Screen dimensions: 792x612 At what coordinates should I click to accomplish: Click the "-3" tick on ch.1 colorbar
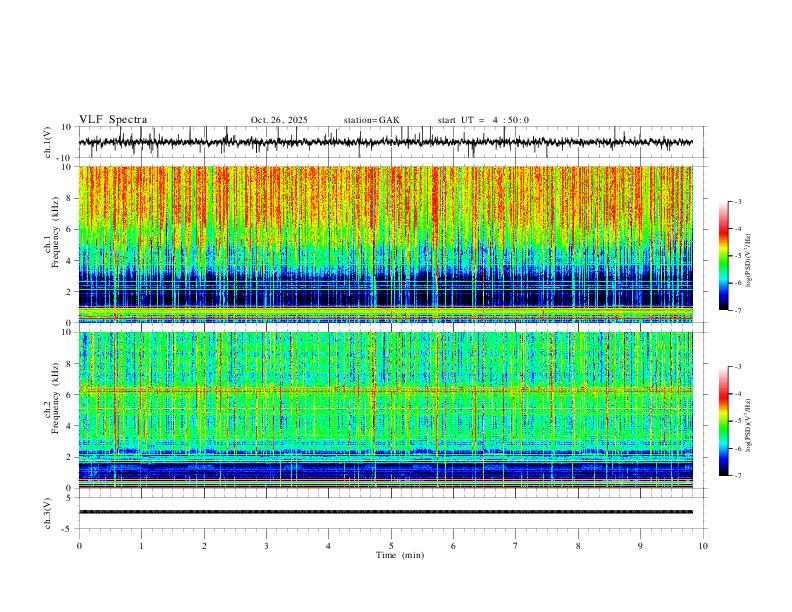pos(737,201)
